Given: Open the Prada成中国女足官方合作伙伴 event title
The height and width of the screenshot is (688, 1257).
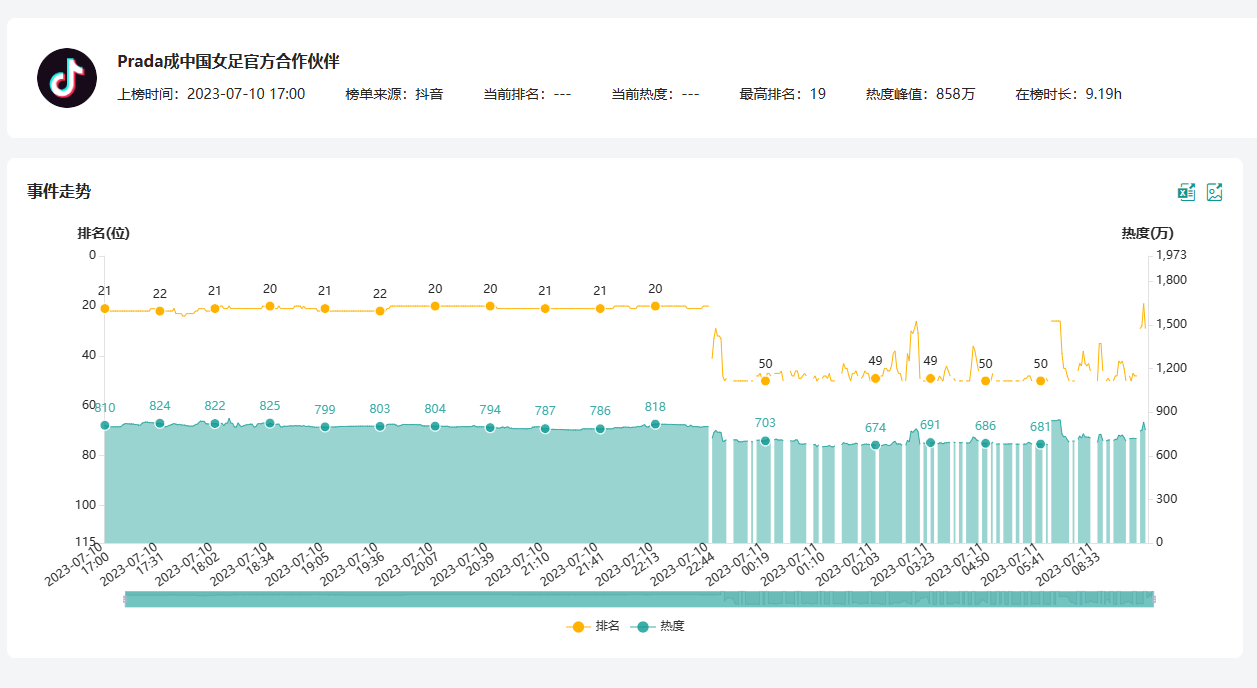Looking at the screenshot, I should pyautogui.click(x=228, y=61).
